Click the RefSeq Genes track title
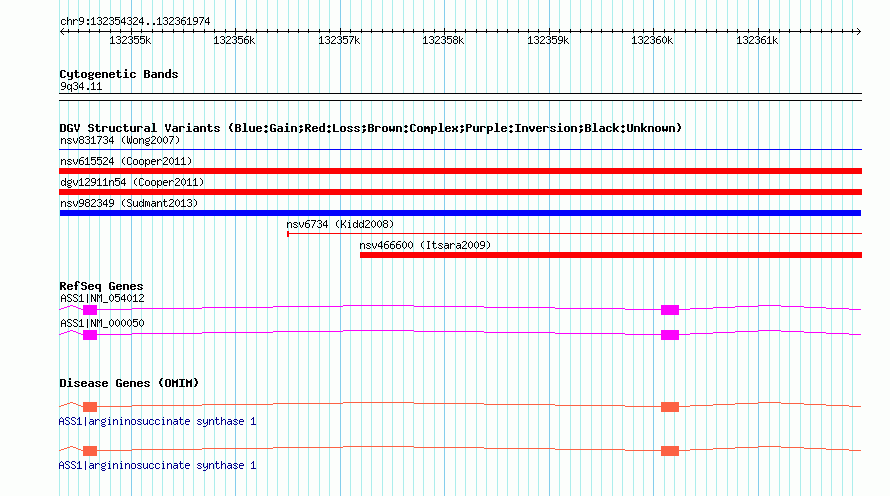Screen dimensions: 890x496 [x=101, y=286]
